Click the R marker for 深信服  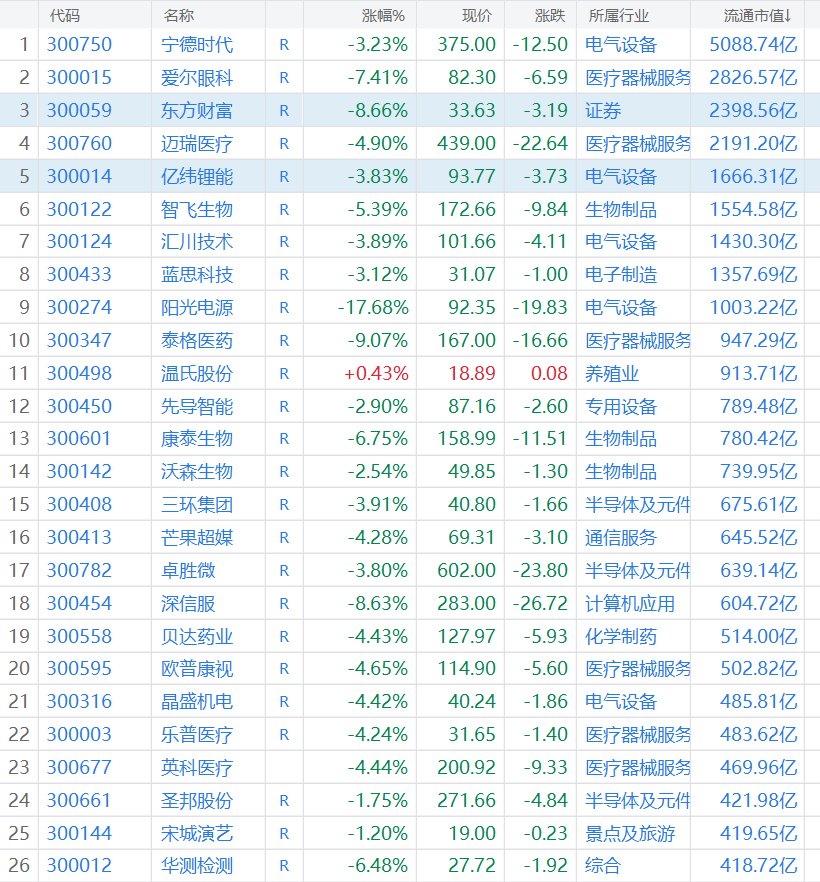click(x=284, y=604)
